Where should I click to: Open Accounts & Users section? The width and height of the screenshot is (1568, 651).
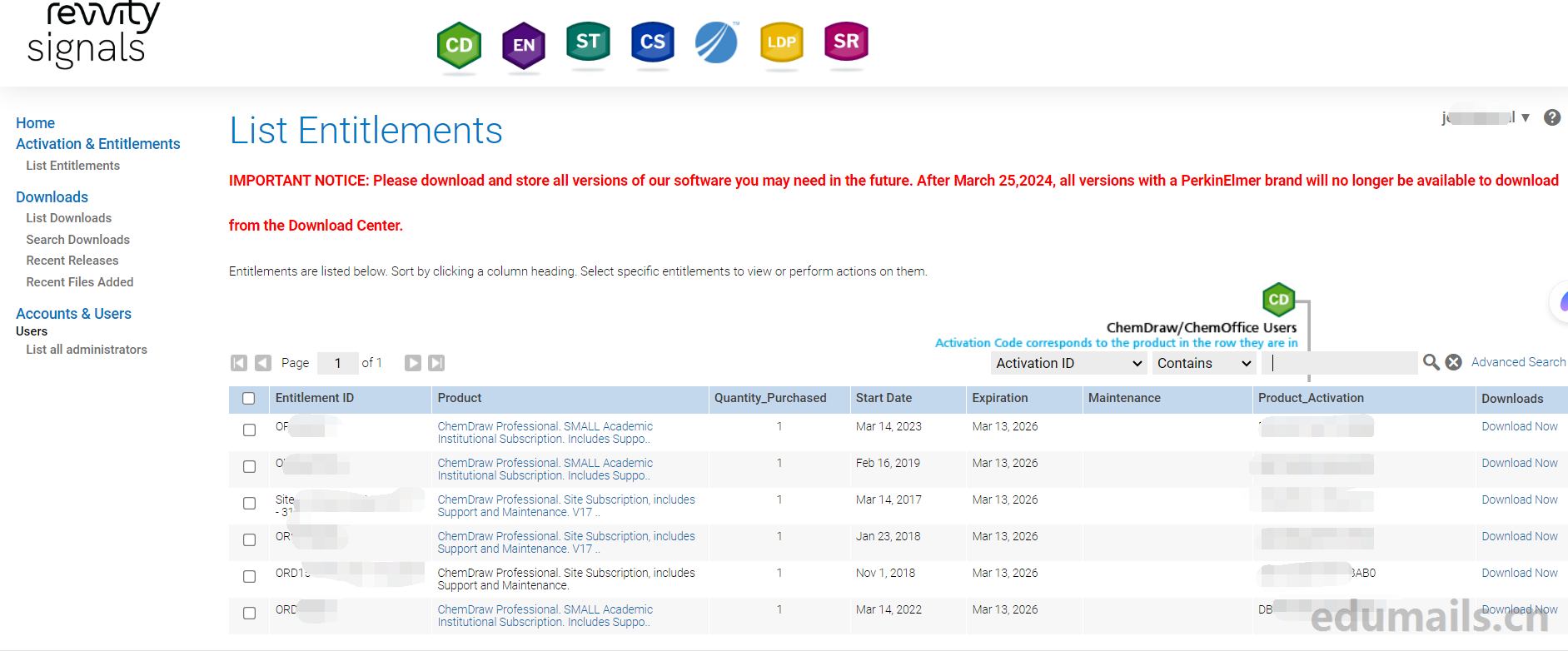pos(73,314)
